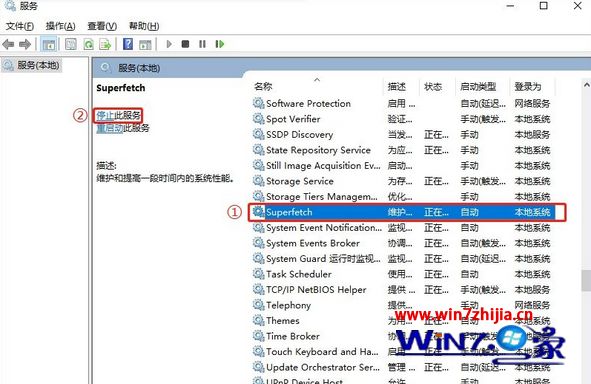Click the 停止 this service link
The width and height of the screenshot is (591, 384).
tap(106, 115)
